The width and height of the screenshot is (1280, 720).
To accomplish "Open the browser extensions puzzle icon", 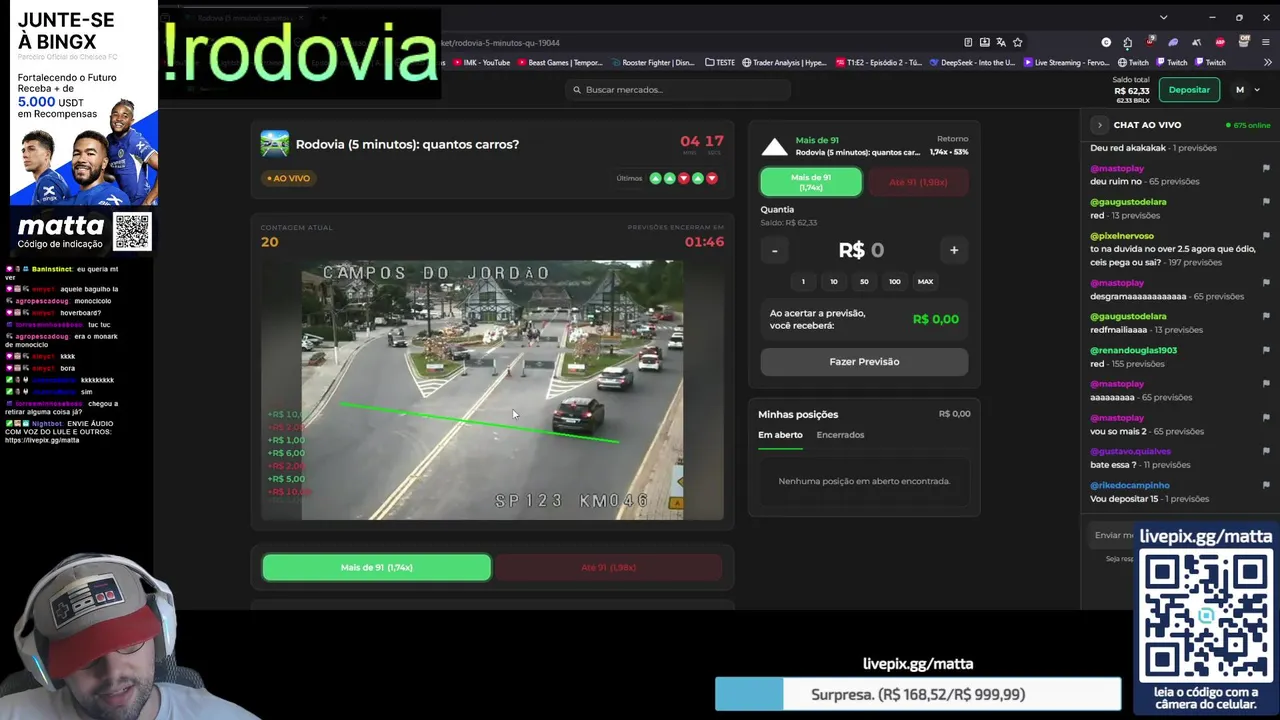I will point(1128,42).
